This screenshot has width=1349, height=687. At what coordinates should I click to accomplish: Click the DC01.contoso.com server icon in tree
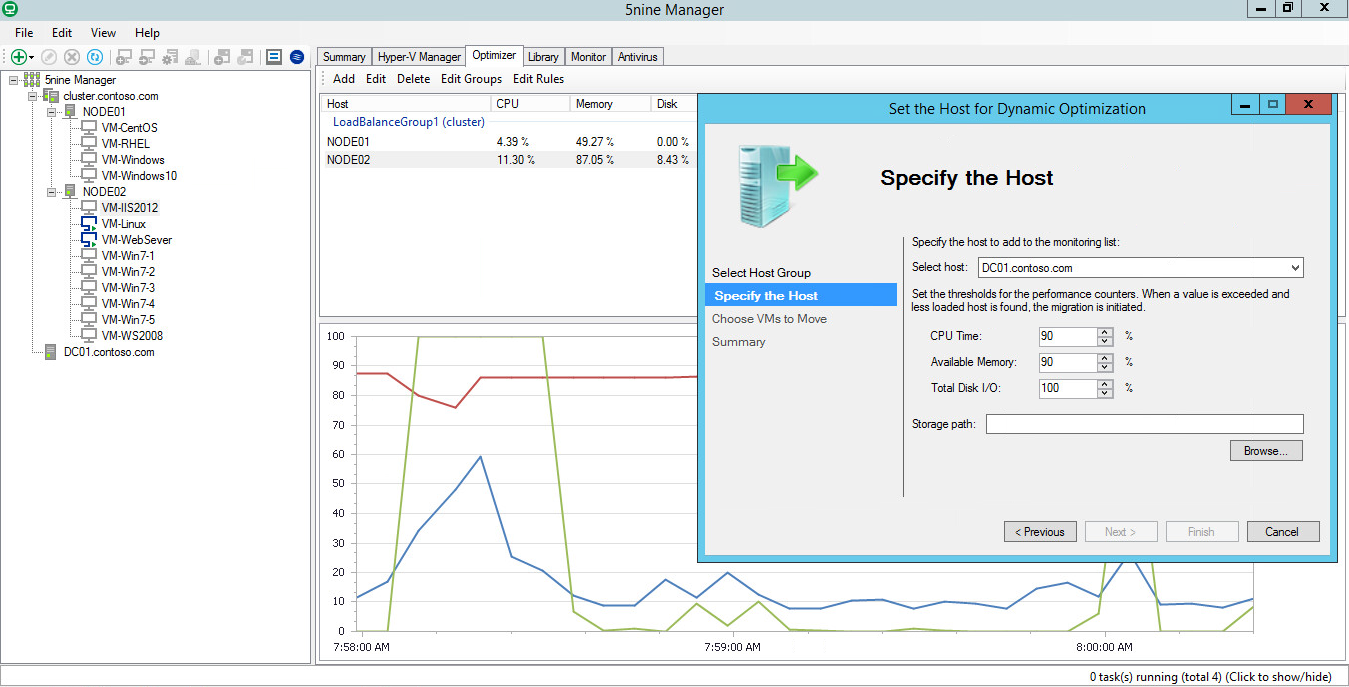51,352
